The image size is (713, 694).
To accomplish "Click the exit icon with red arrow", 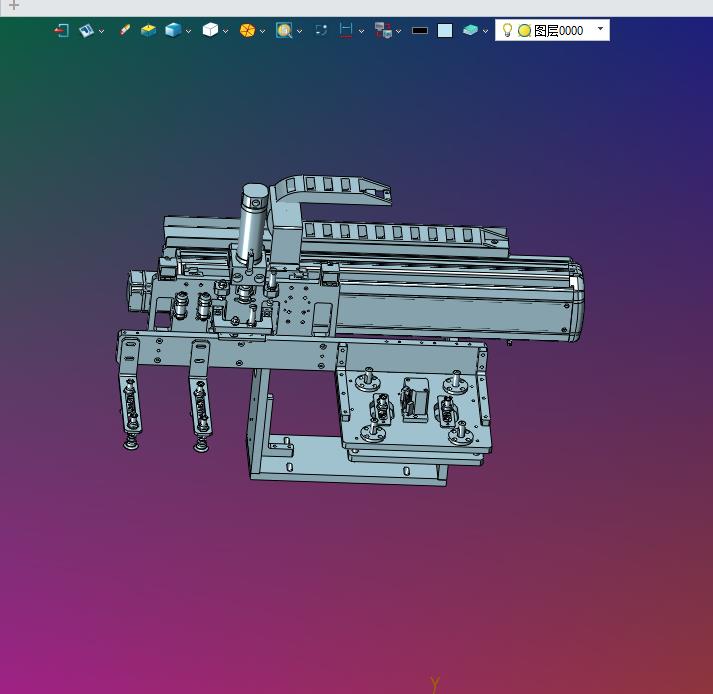I will 62,30.
